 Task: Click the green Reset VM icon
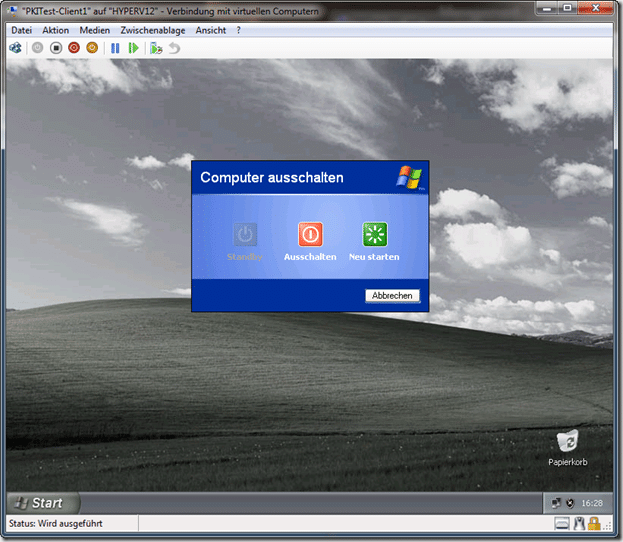click(134, 48)
